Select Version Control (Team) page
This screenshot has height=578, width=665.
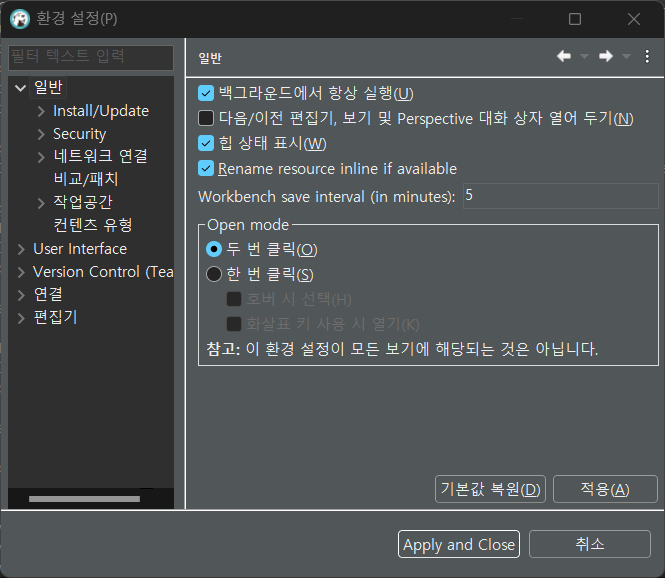coord(103,272)
